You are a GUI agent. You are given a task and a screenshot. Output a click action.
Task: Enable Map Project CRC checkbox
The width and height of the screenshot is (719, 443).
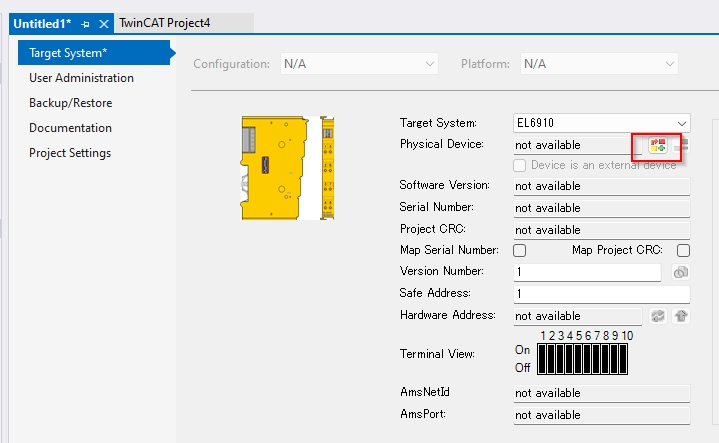pos(683,250)
